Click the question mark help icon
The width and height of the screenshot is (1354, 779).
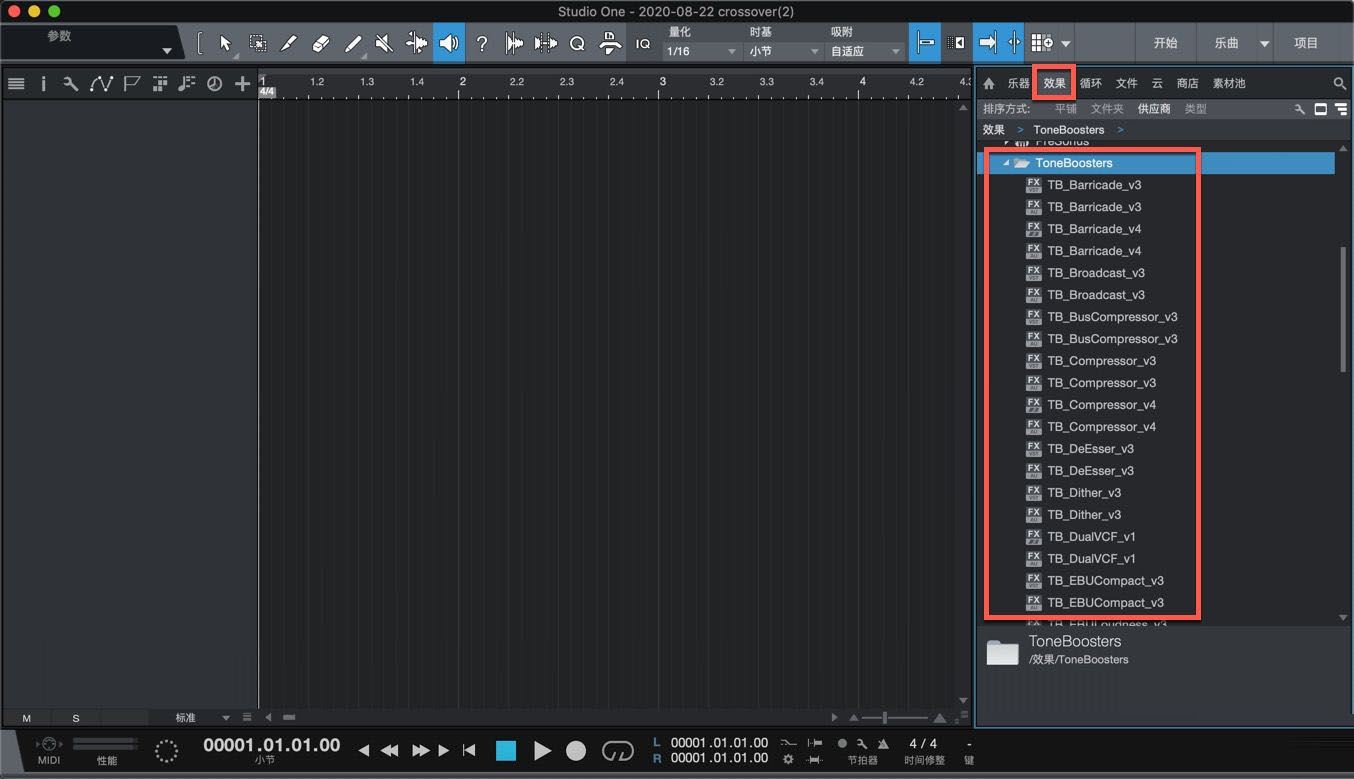(x=482, y=43)
